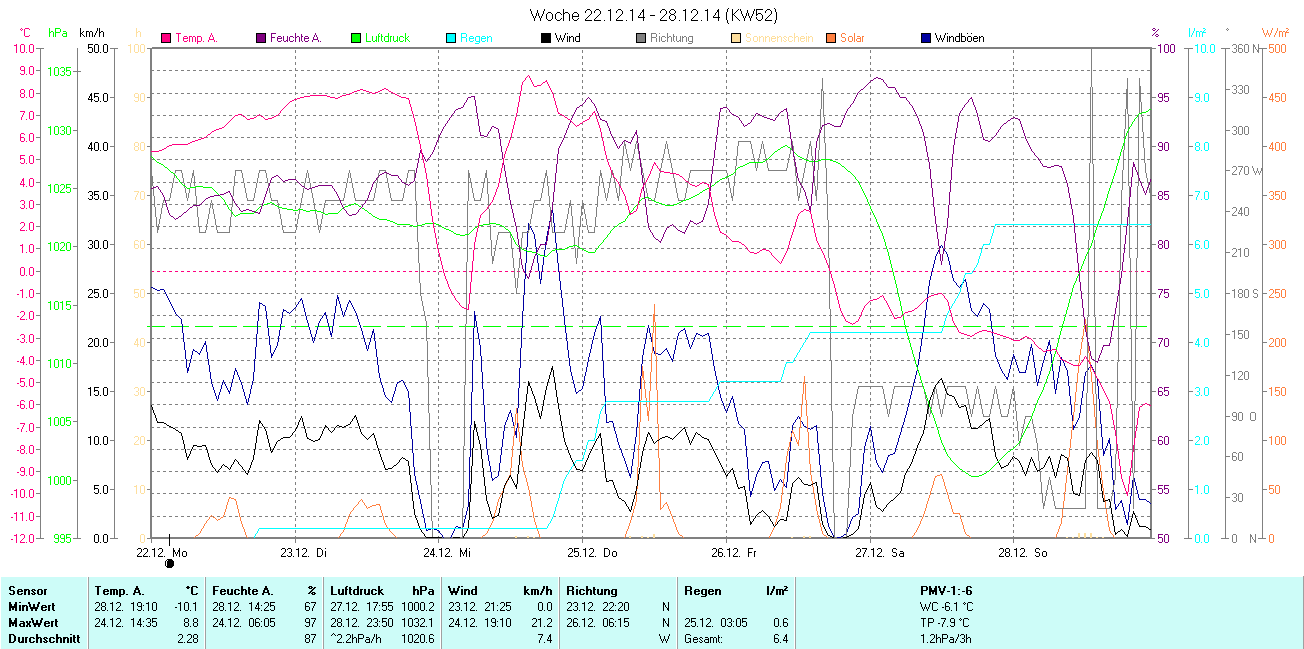This screenshot has height=649, width=1304.
Task: Pick the gray Richtung legend swatch
Action: click(x=641, y=39)
